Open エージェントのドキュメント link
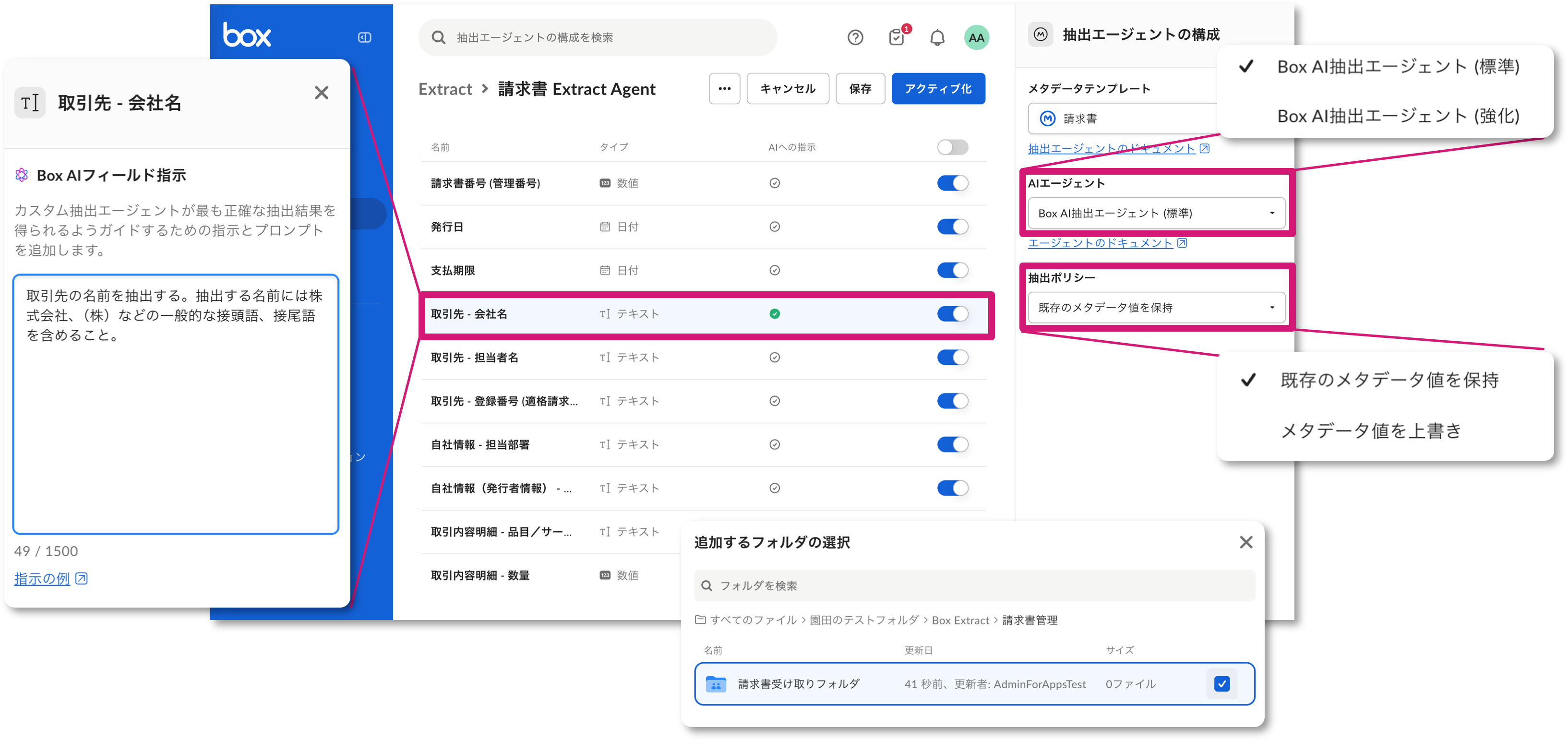 click(x=1100, y=243)
